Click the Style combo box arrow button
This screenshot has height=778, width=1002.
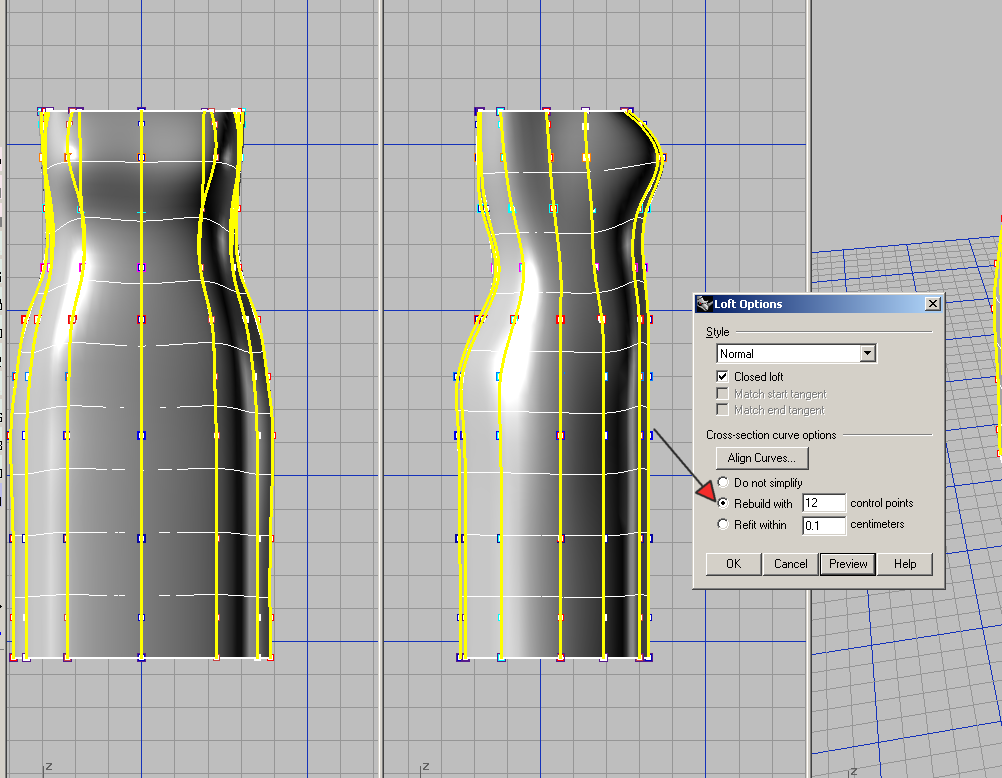click(867, 354)
